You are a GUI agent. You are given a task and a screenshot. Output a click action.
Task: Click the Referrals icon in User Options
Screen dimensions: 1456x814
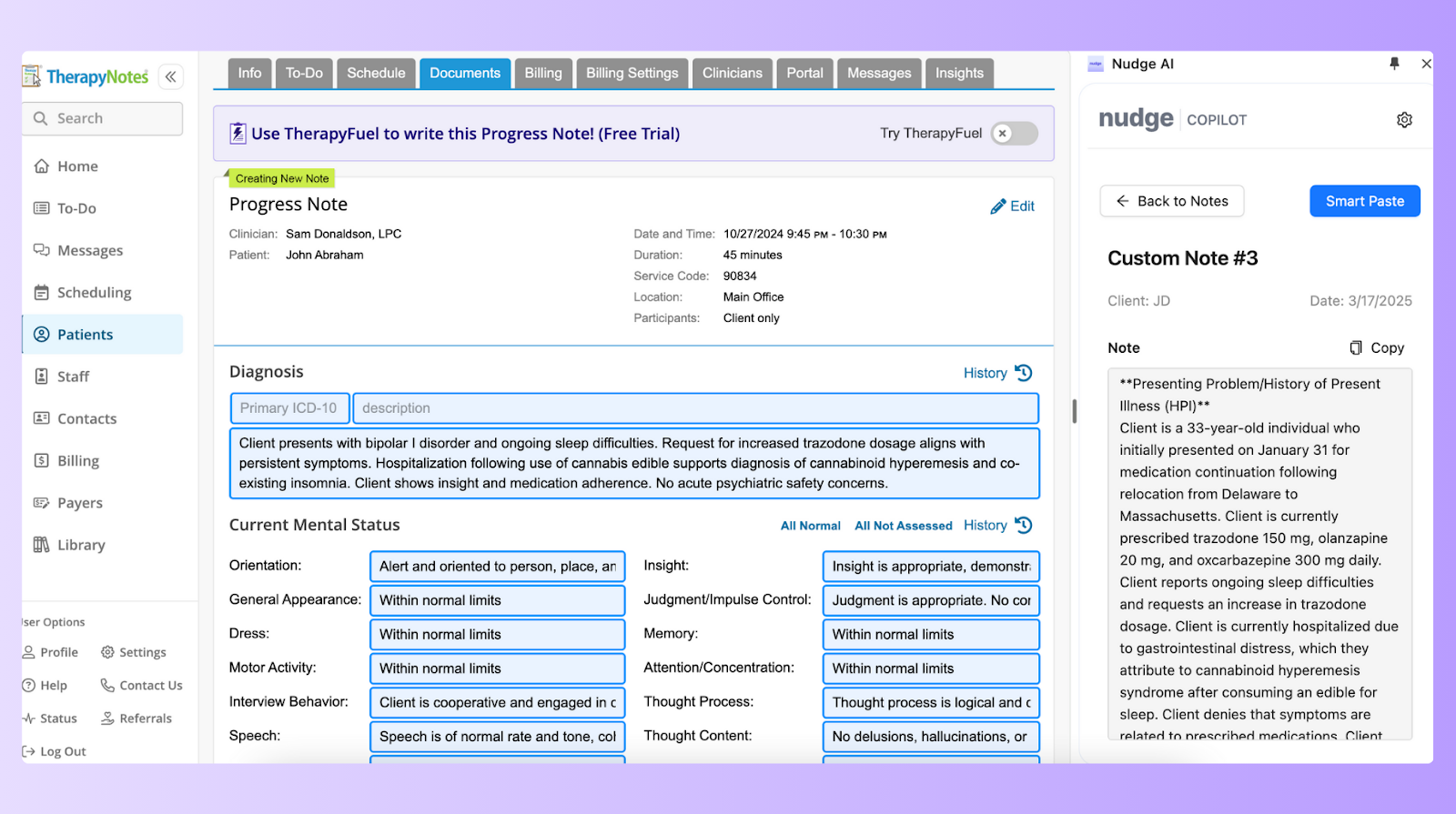tap(107, 719)
